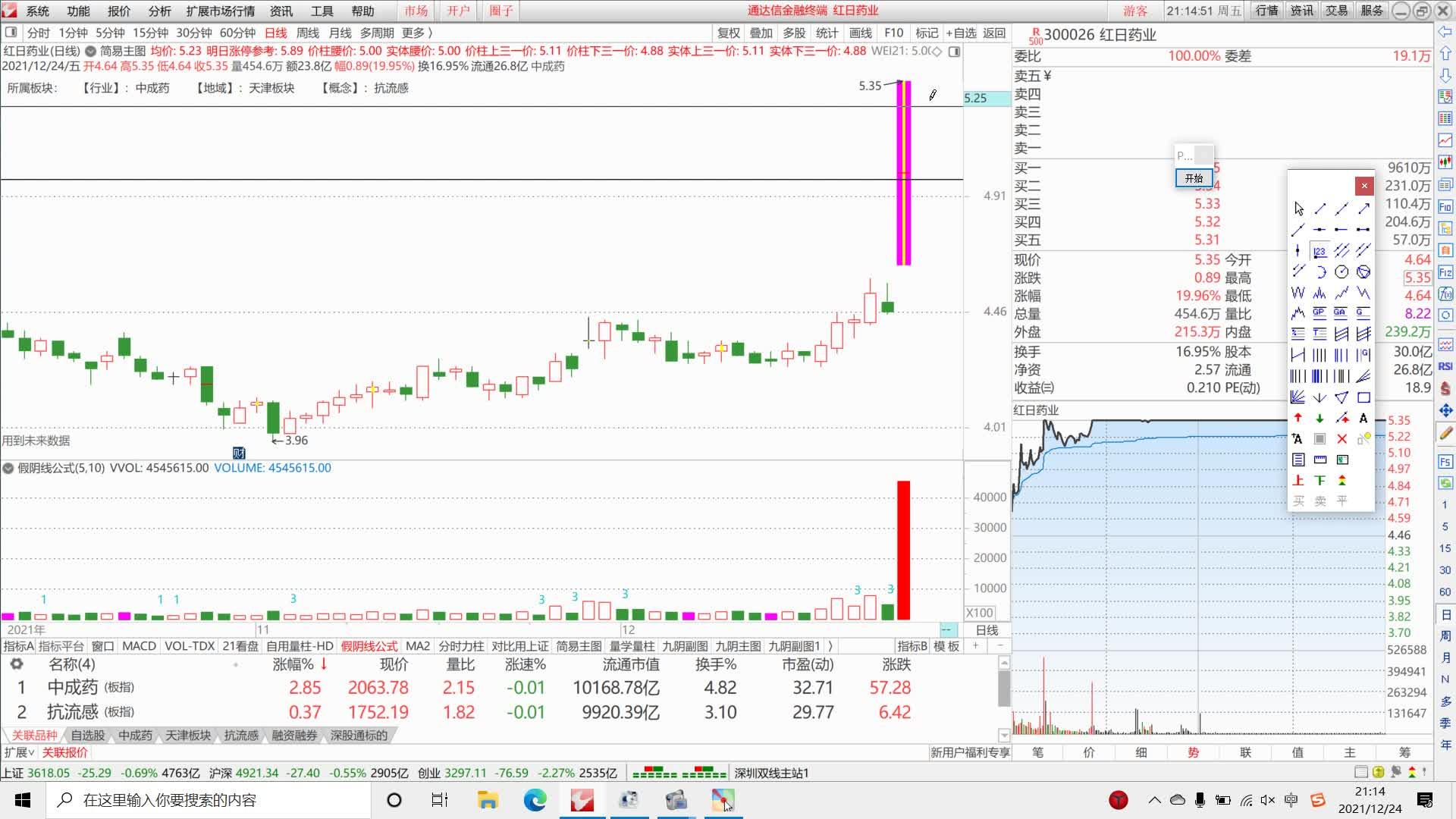This screenshot has width=1456, height=819.
Task: Click the candlestick chart sidebar icon
Action: 1445,162
